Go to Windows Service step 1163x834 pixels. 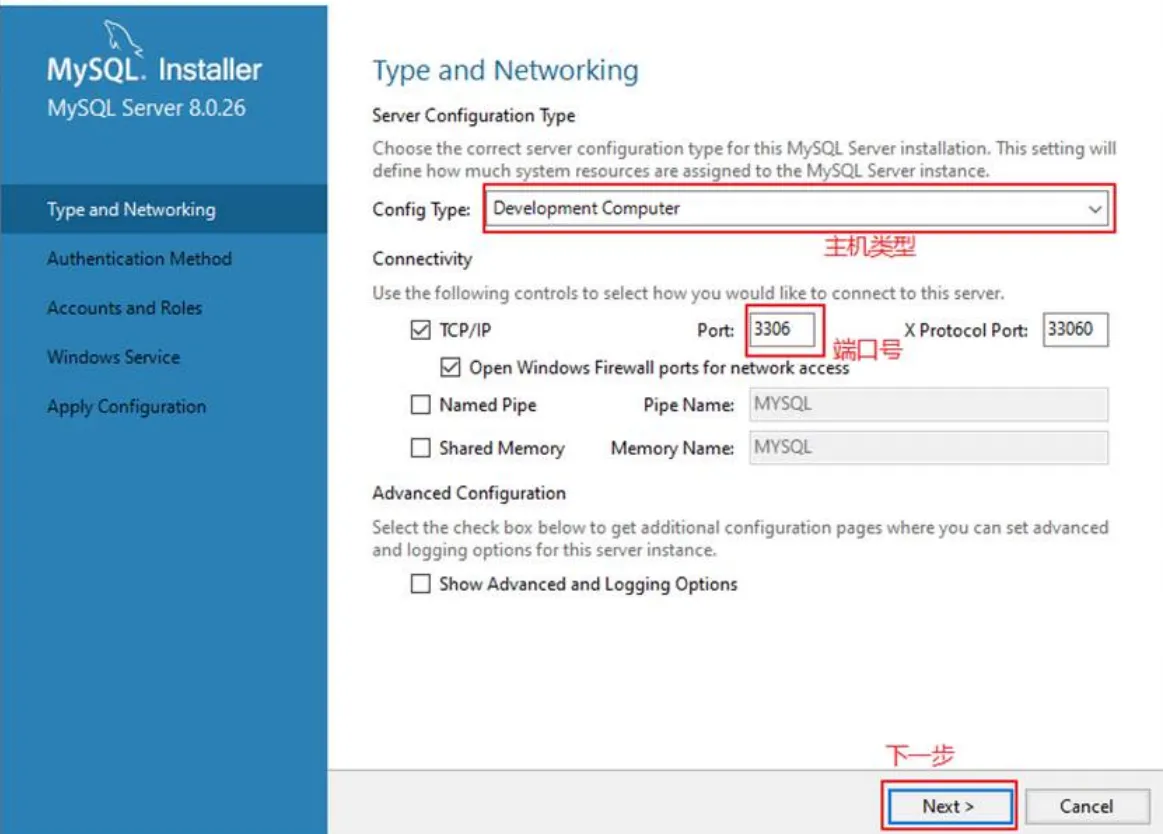coord(113,357)
